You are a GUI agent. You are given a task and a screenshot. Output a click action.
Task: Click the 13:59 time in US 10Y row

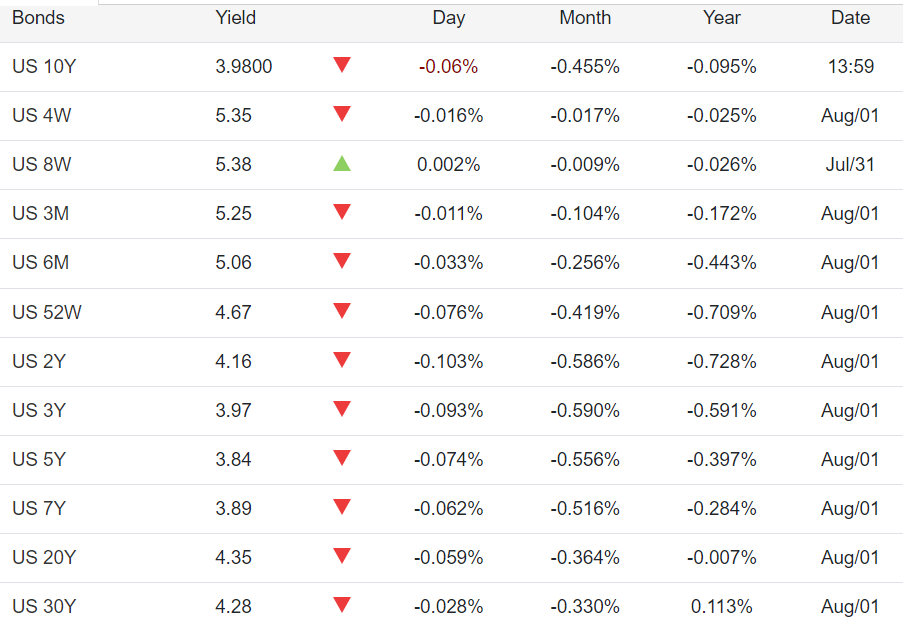coord(851,66)
